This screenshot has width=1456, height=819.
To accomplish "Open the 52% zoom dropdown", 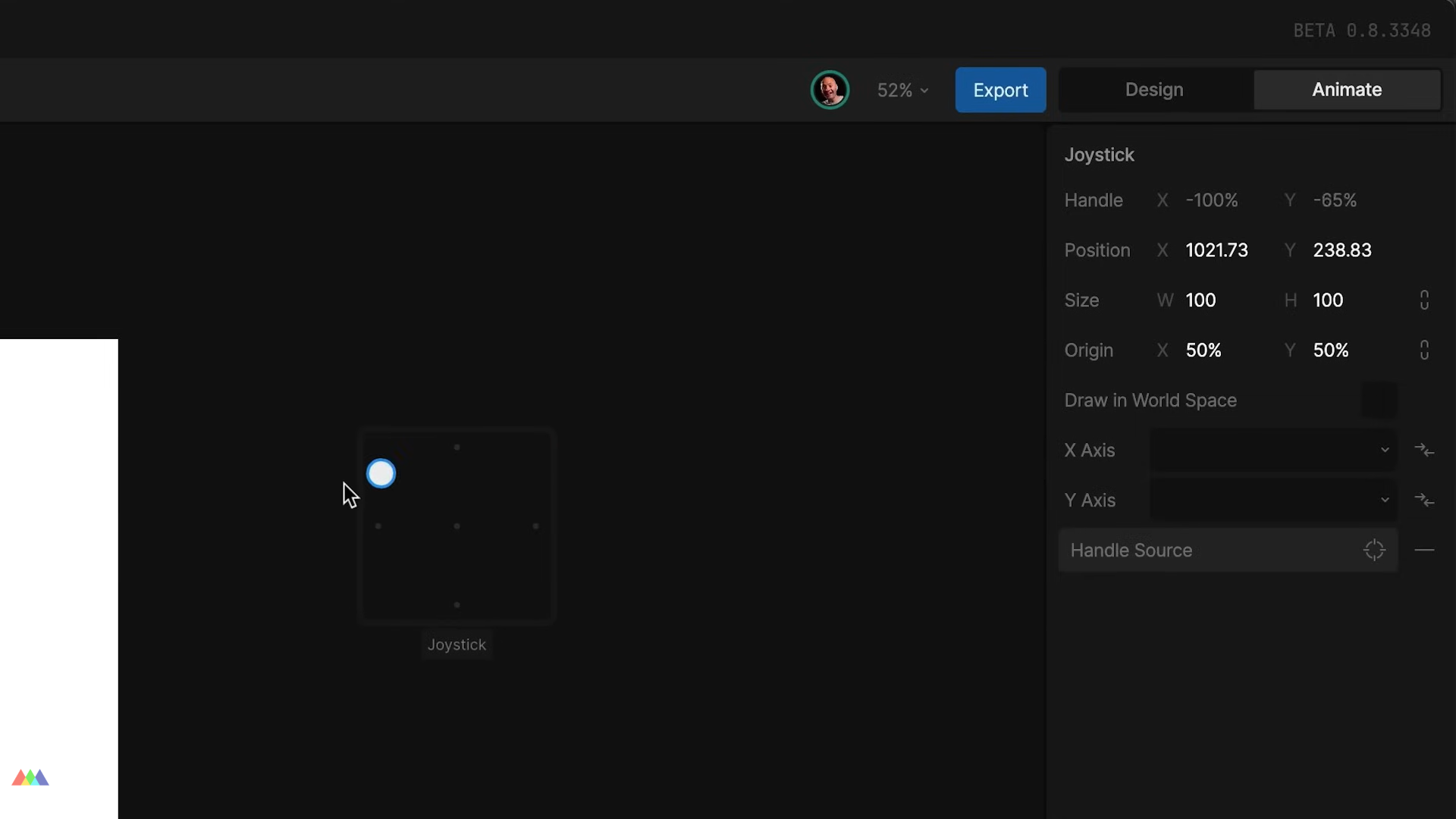I will click(x=902, y=90).
